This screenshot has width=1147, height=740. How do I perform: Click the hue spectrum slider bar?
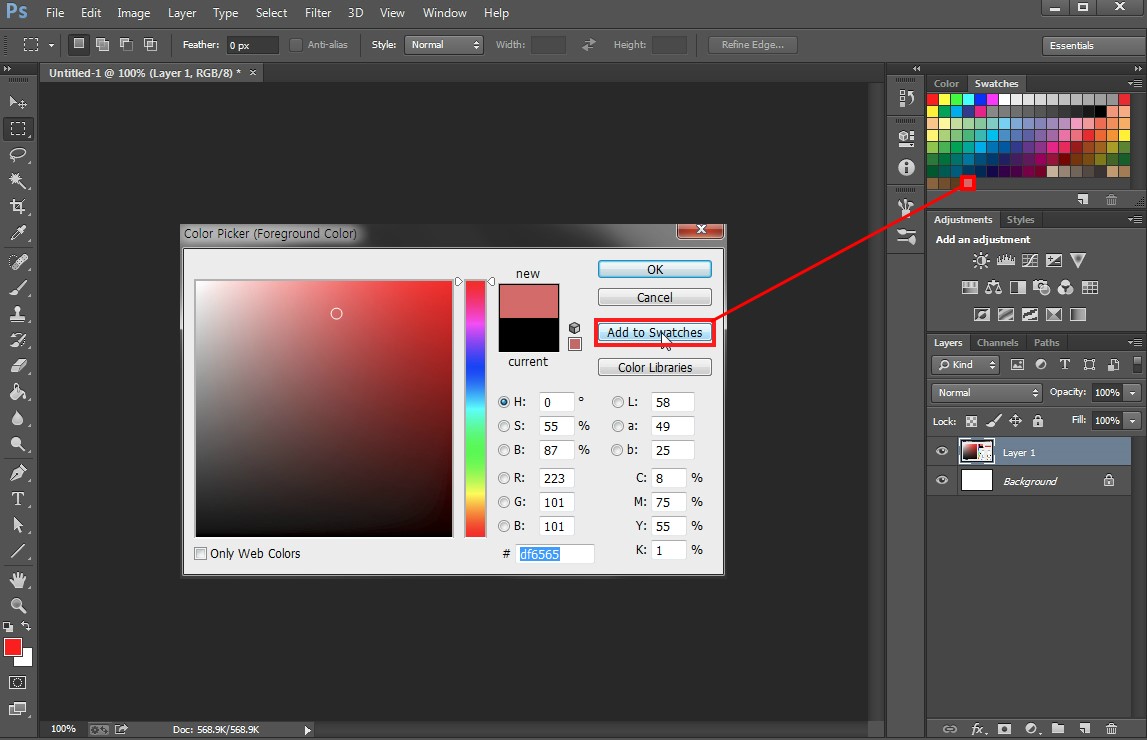click(475, 409)
